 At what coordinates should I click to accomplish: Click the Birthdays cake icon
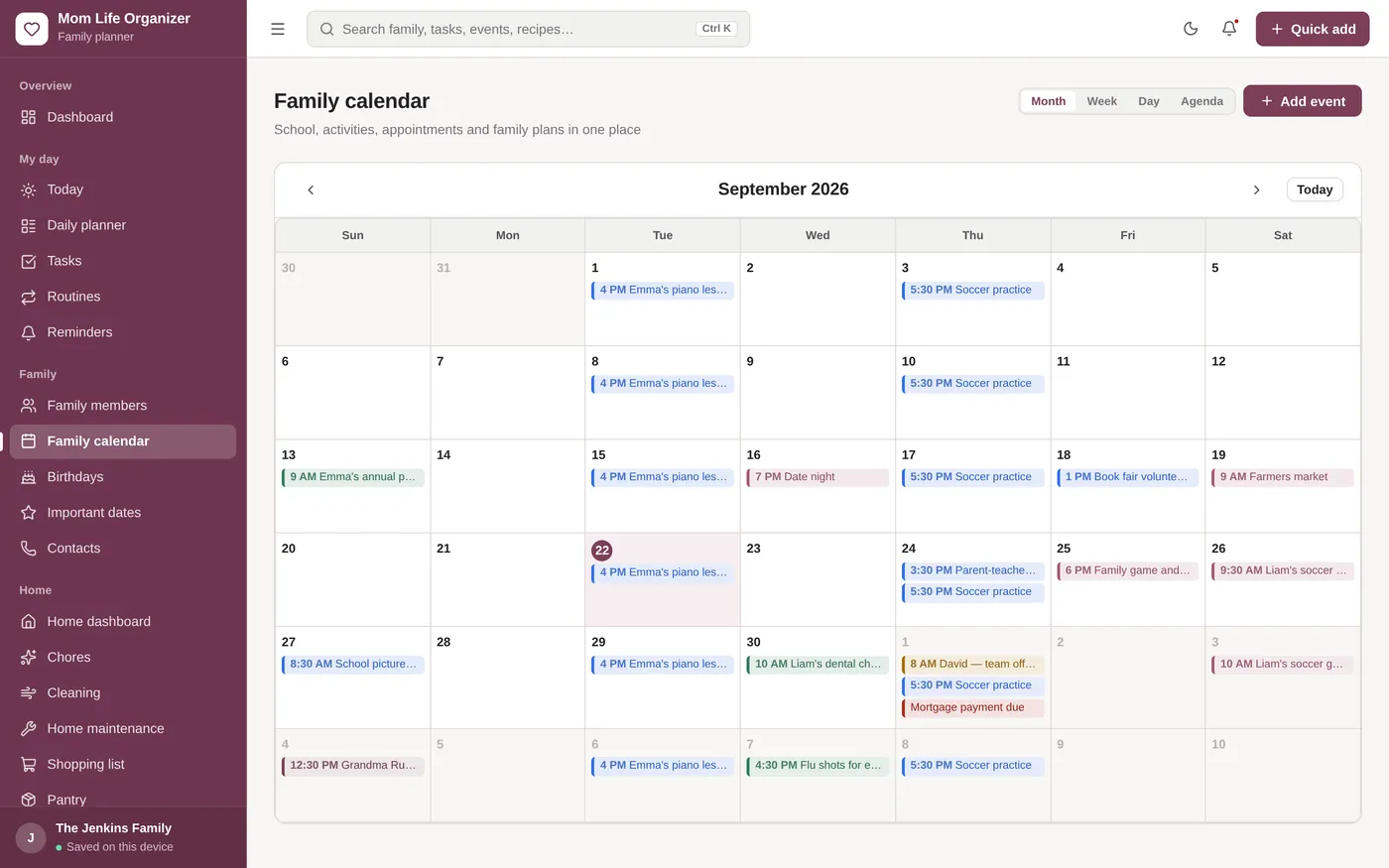click(29, 477)
